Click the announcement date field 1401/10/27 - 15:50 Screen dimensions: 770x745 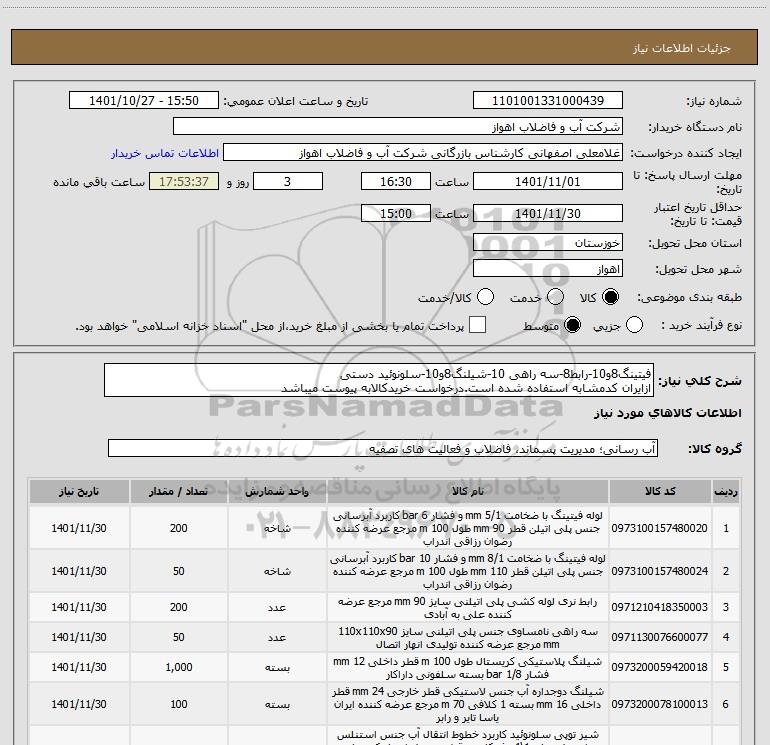click(144, 101)
